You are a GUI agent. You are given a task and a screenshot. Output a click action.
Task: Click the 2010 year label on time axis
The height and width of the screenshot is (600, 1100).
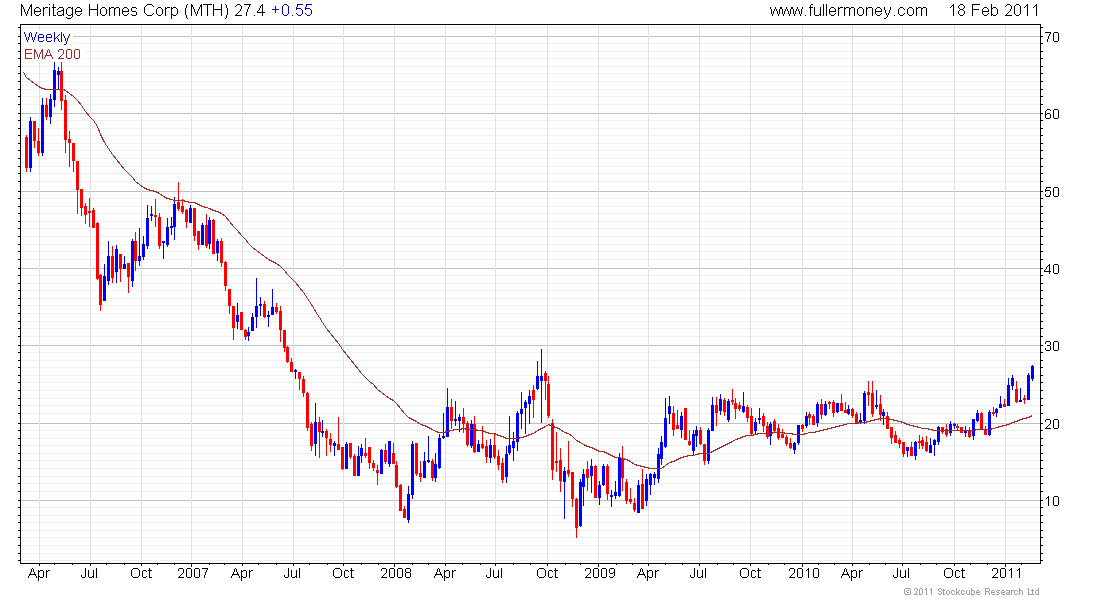803,573
